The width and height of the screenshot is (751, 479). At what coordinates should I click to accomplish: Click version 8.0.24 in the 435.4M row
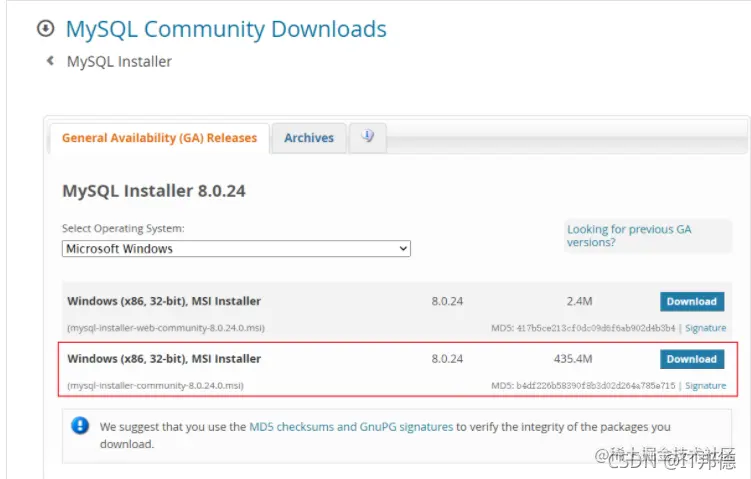(x=447, y=359)
